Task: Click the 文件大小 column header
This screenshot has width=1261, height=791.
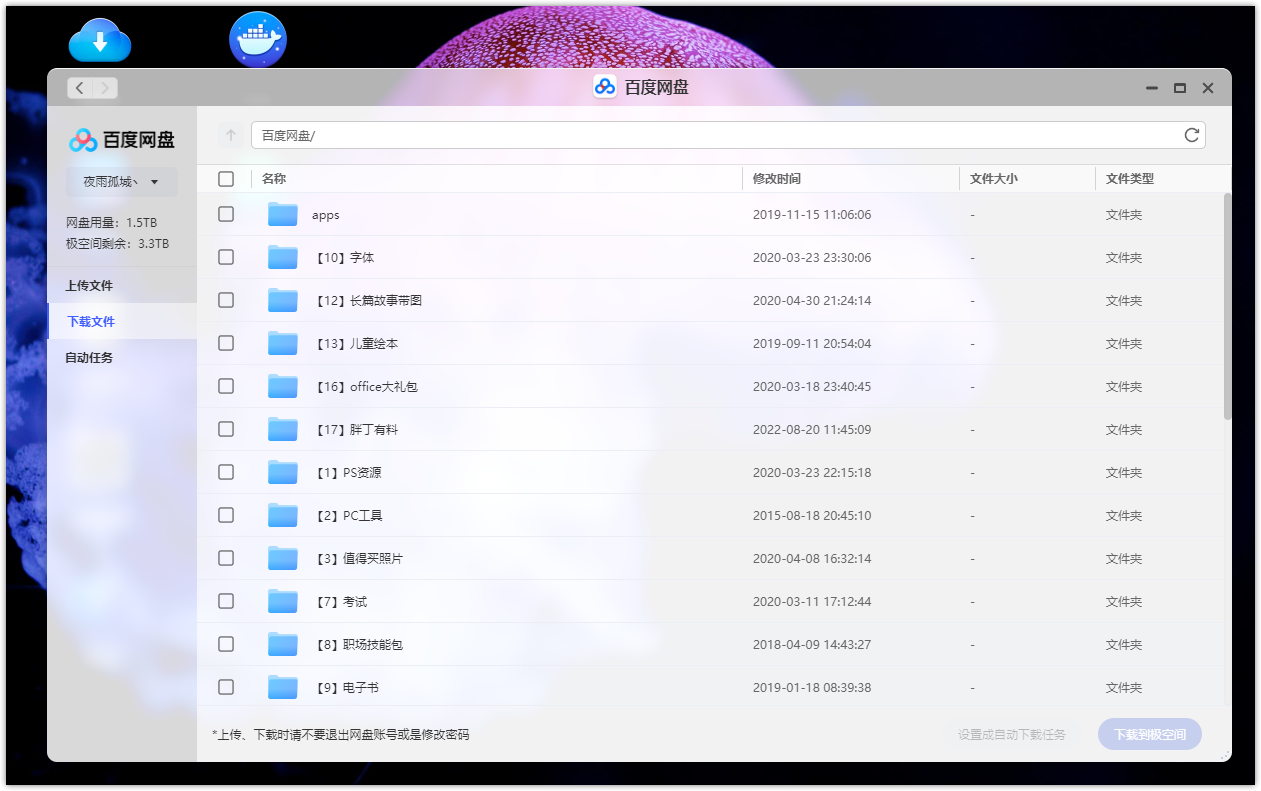Action: 994,179
